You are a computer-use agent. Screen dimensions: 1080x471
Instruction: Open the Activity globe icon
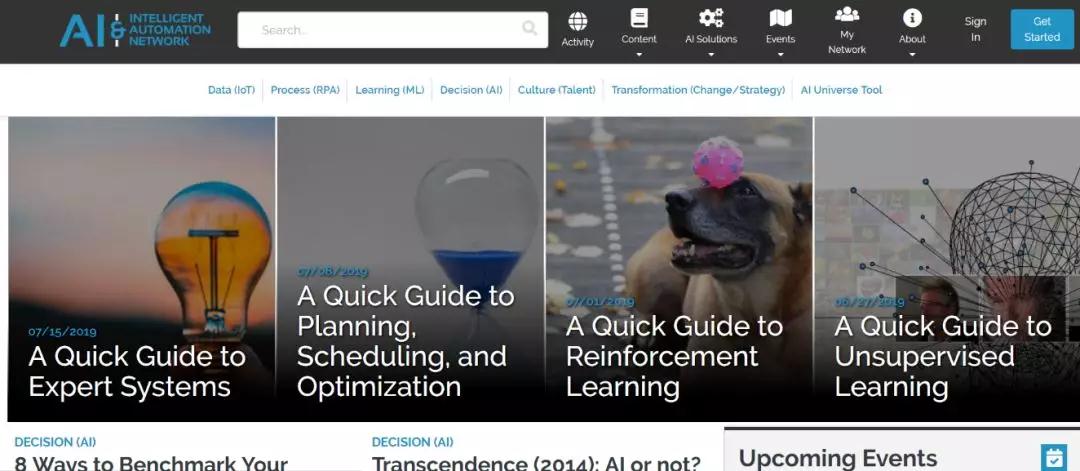point(577,21)
